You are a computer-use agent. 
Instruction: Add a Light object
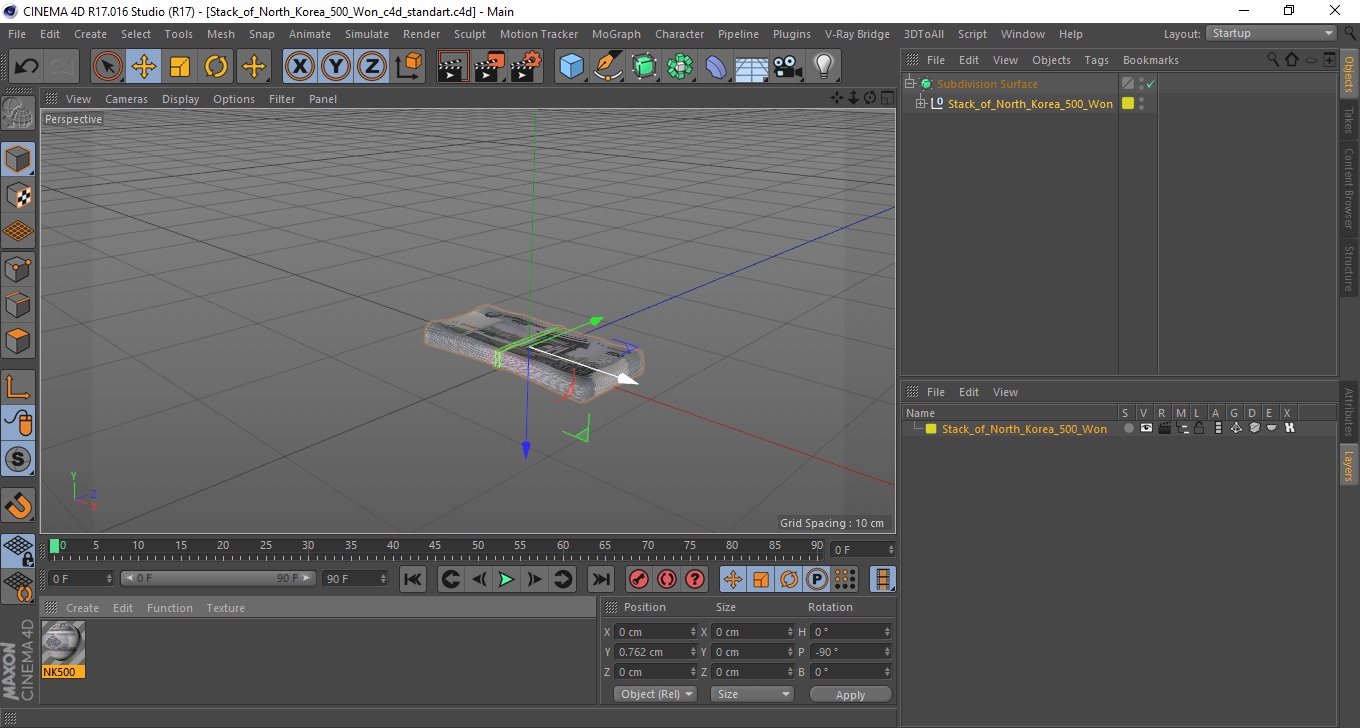[x=823, y=67]
